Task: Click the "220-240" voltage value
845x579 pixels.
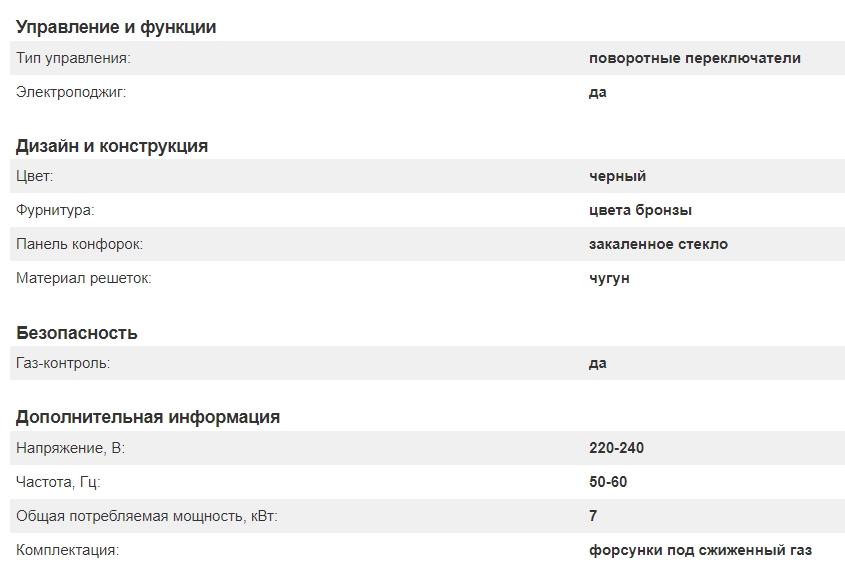Action: click(616, 448)
